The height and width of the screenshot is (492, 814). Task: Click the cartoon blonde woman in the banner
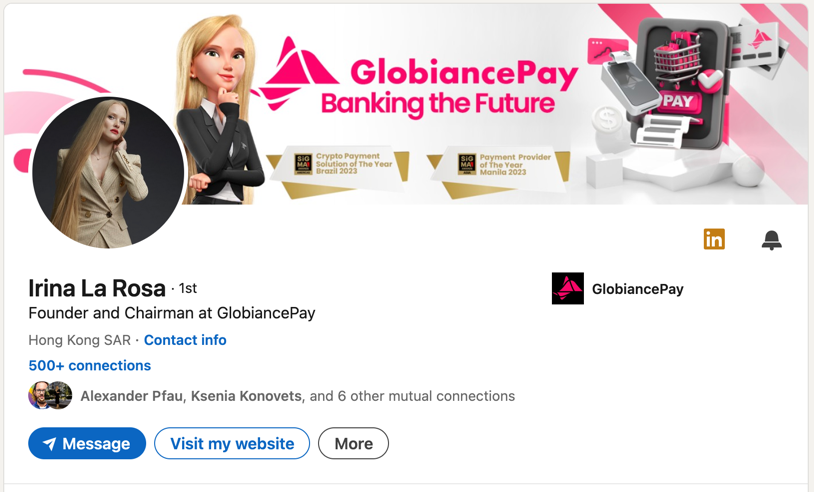pyautogui.click(x=222, y=100)
